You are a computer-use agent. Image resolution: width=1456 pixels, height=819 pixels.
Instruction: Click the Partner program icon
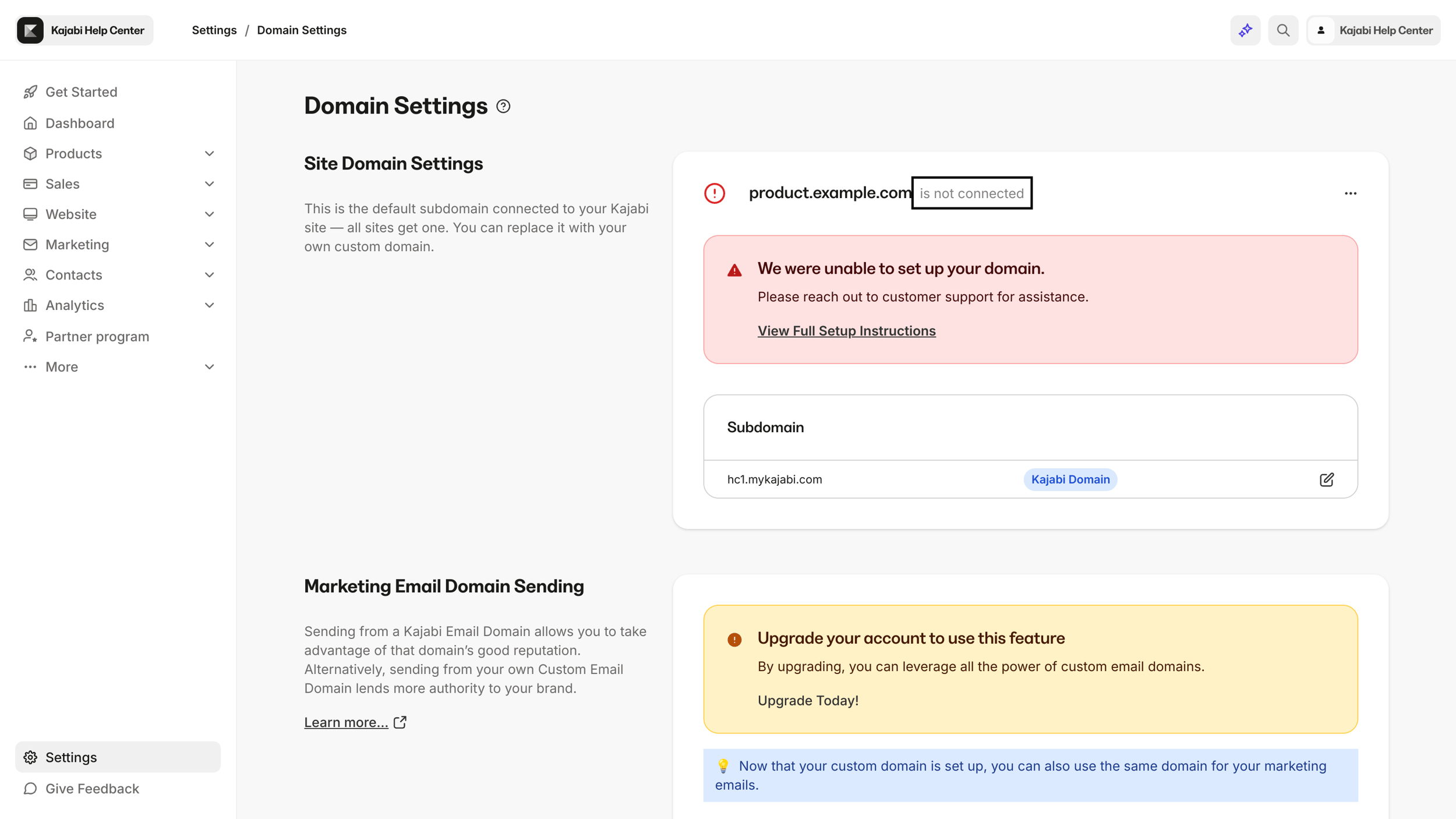30,336
